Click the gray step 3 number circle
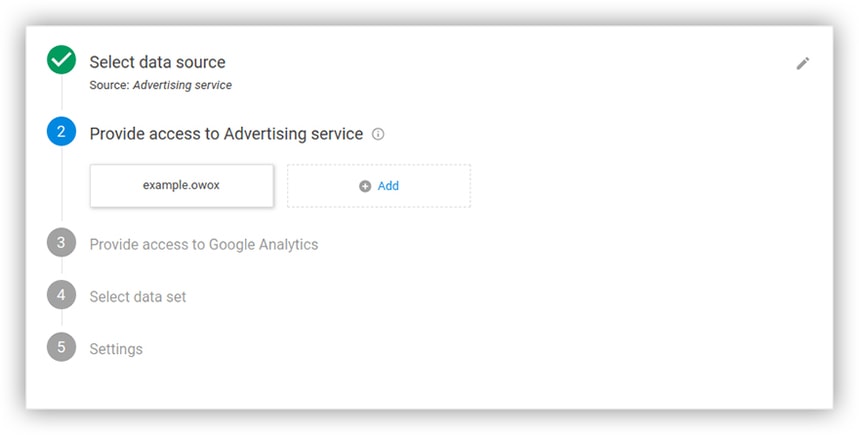 click(61, 243)
